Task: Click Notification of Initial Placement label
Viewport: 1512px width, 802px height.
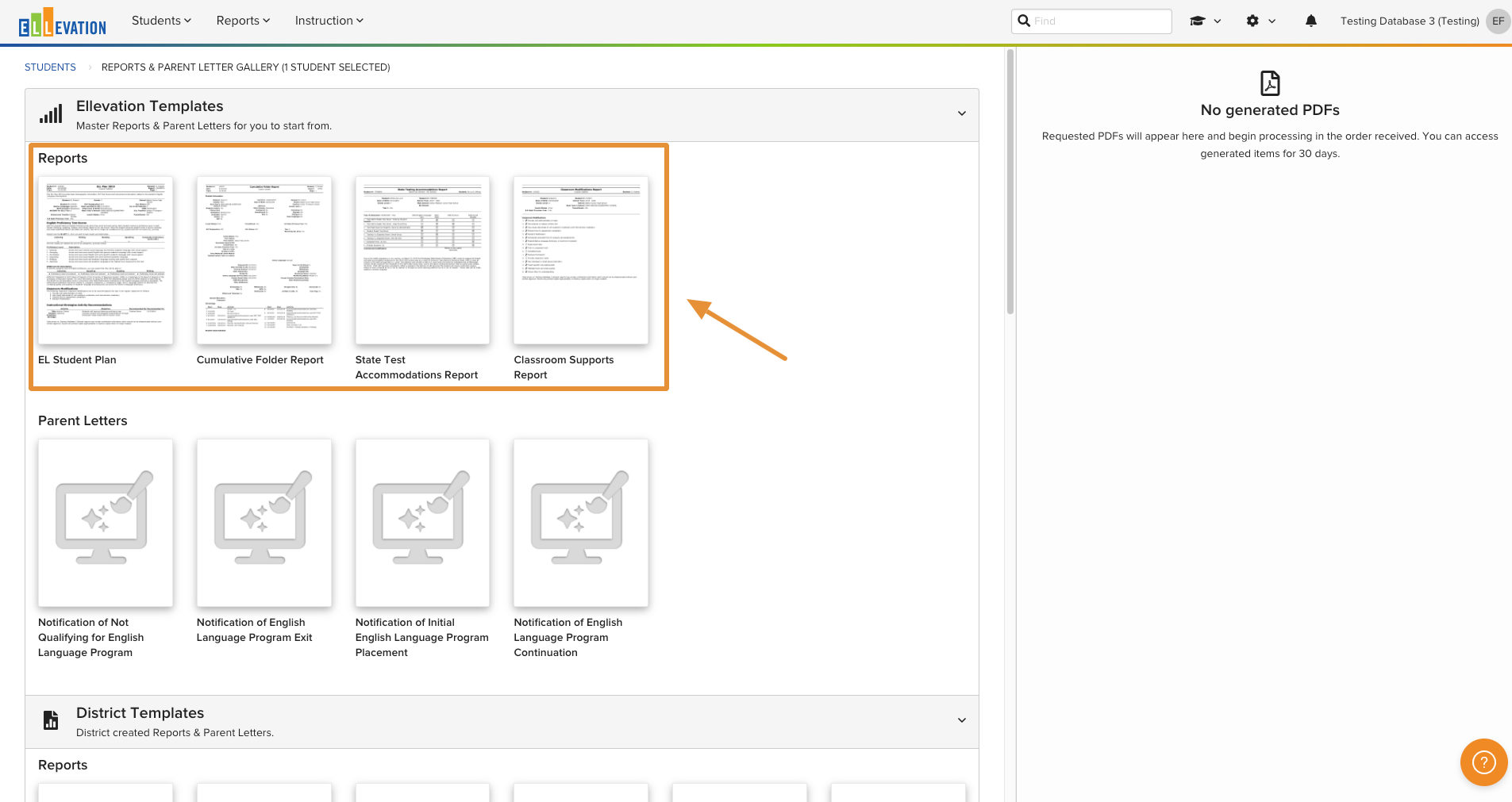Action: [x=422, y=638]
